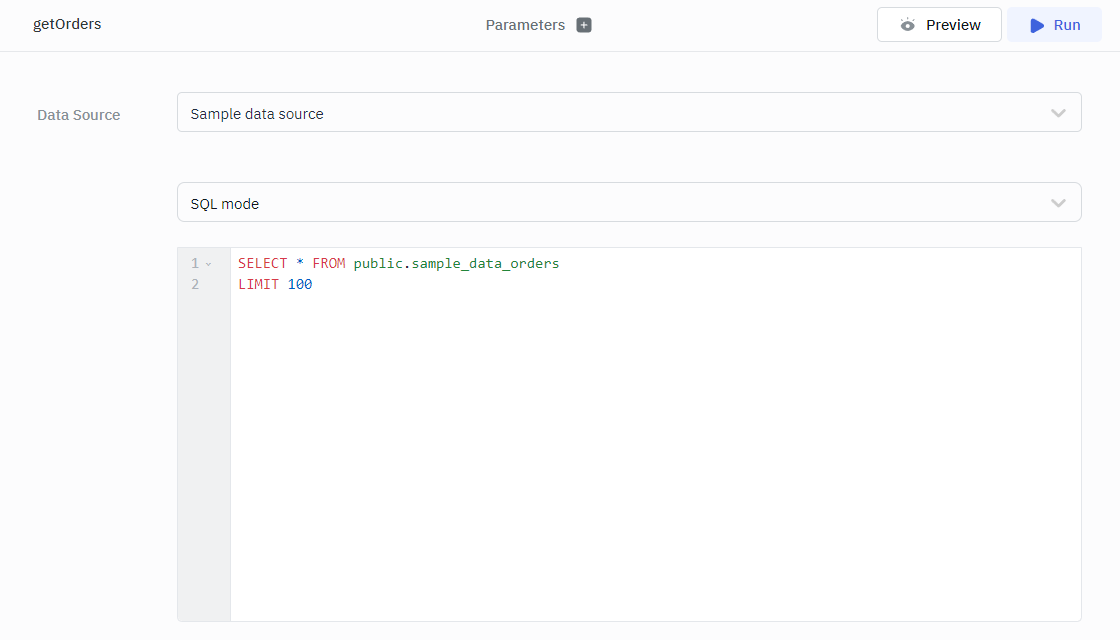Click the getOrders query name
1120x640 pixels.
click(67, 24)
